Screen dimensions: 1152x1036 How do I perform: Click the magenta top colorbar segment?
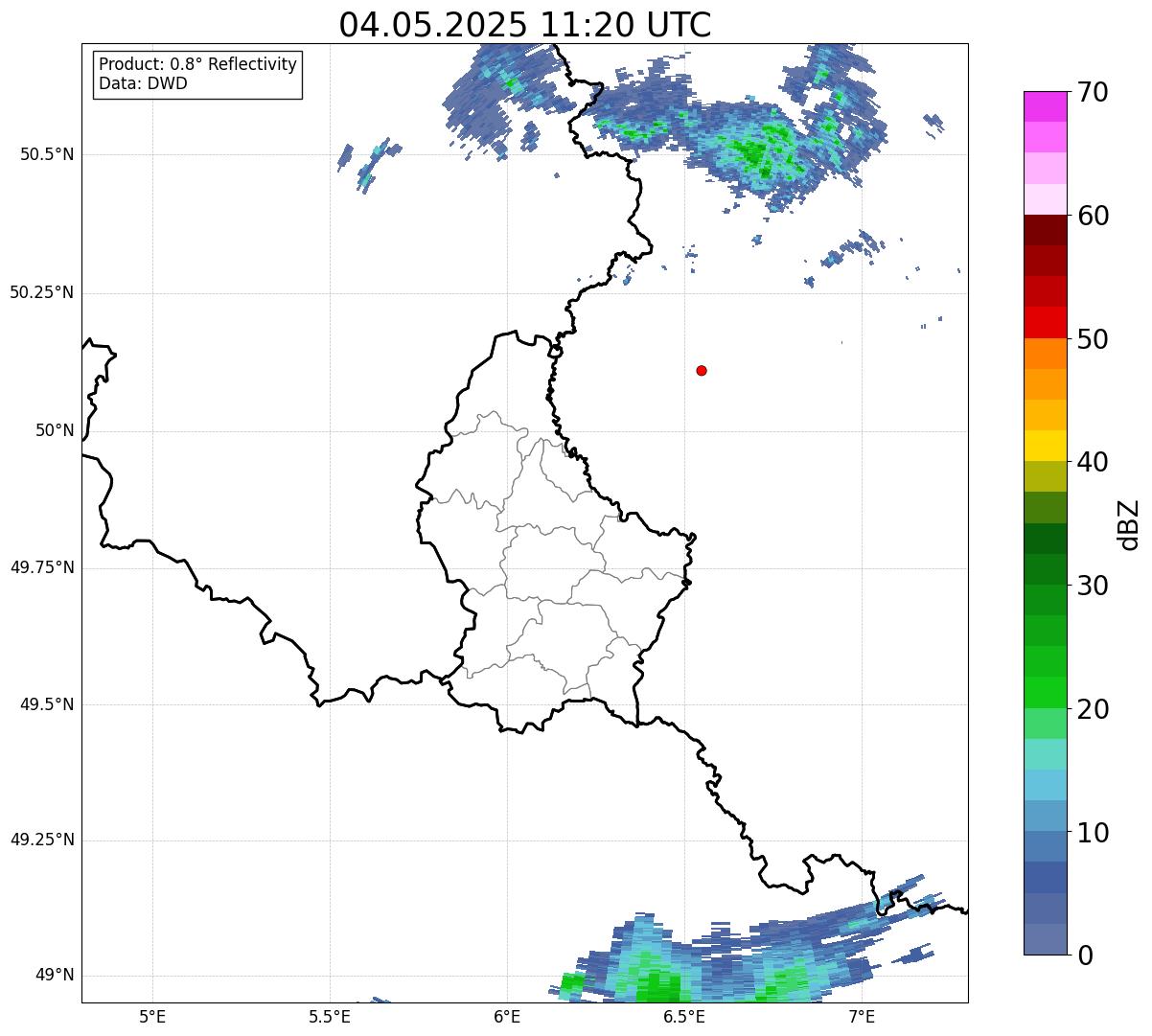tap(1045, 106)
